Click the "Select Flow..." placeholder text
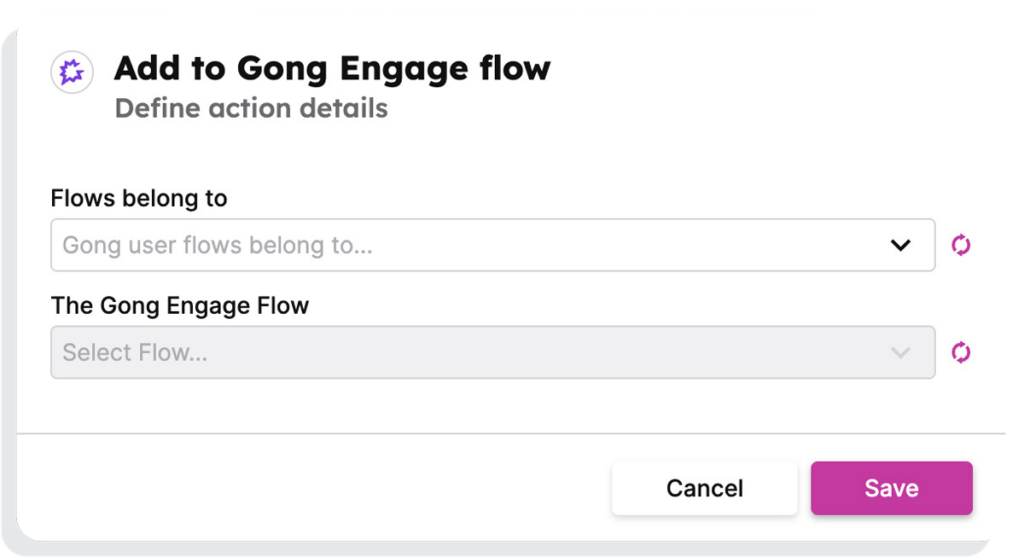1024x557 pixels. tap(135, 352)
